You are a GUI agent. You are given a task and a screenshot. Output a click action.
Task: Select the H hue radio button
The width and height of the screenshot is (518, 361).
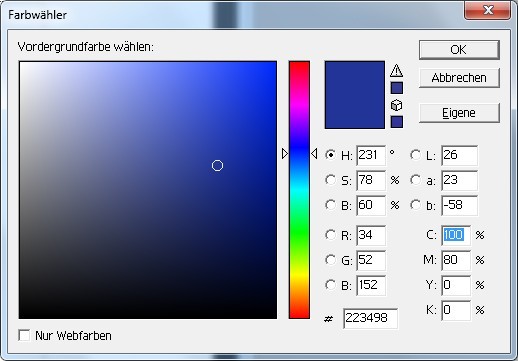330,155
